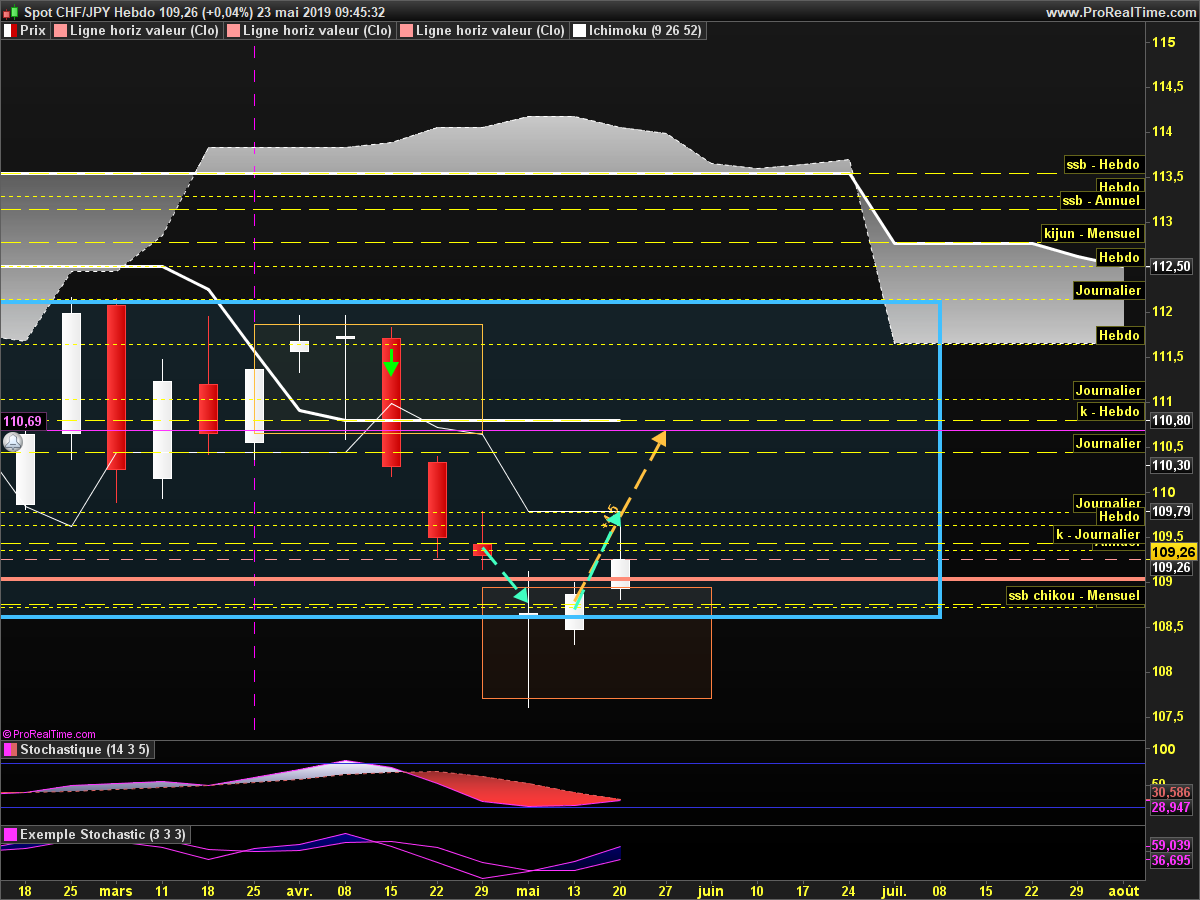
Task: Click the Prix red-white candle swatch
Action: tap(9, 31)
